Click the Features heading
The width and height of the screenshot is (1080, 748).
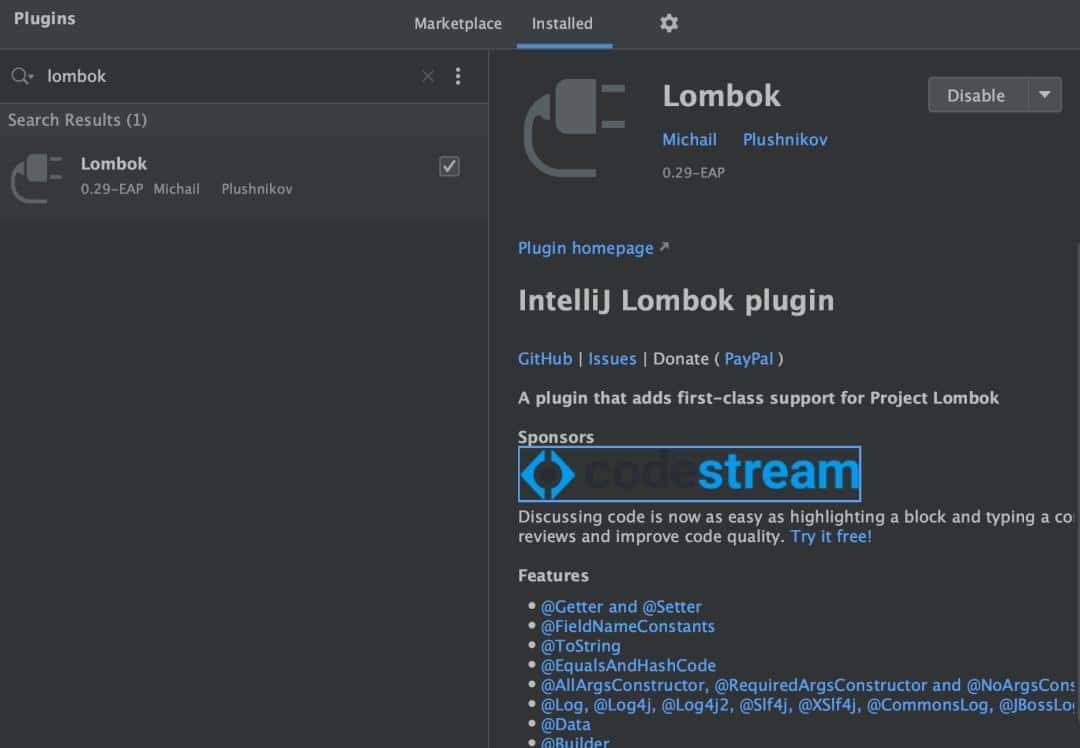[553, 576]
